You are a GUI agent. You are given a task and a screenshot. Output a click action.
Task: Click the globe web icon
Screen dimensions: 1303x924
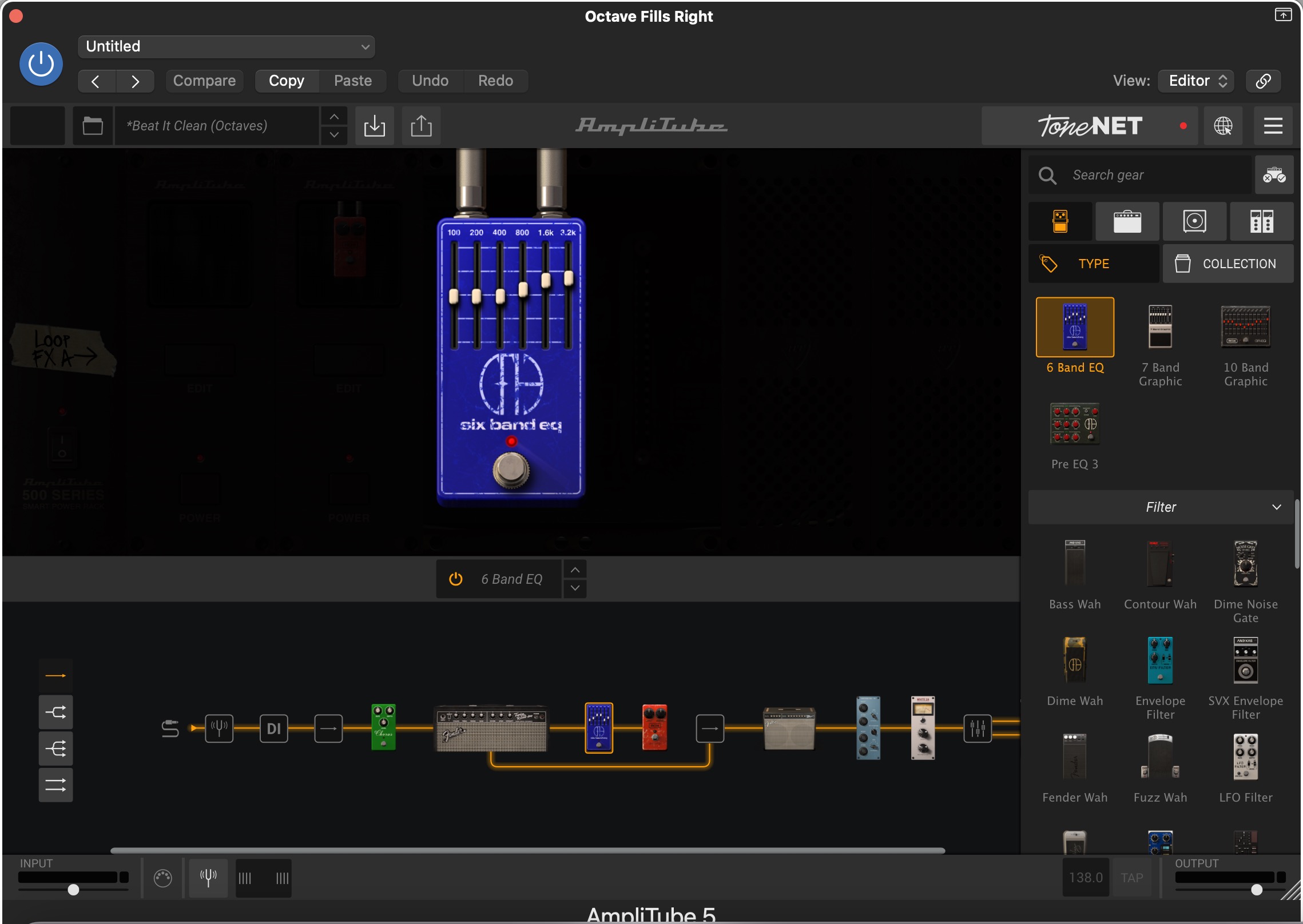click(1223, 126)
